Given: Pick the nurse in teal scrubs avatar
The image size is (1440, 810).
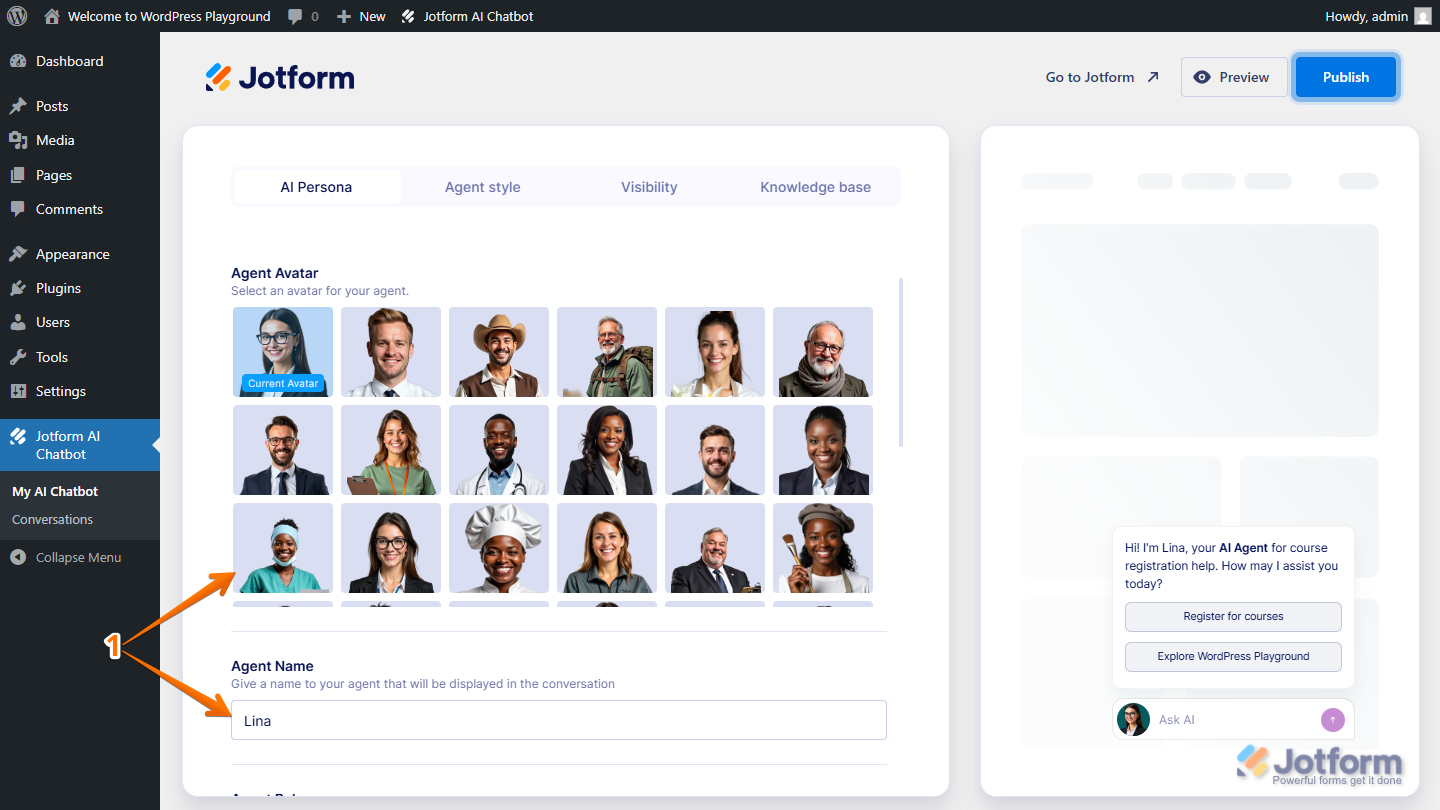Looking at the screenshot, I should [x=283, y=548].
